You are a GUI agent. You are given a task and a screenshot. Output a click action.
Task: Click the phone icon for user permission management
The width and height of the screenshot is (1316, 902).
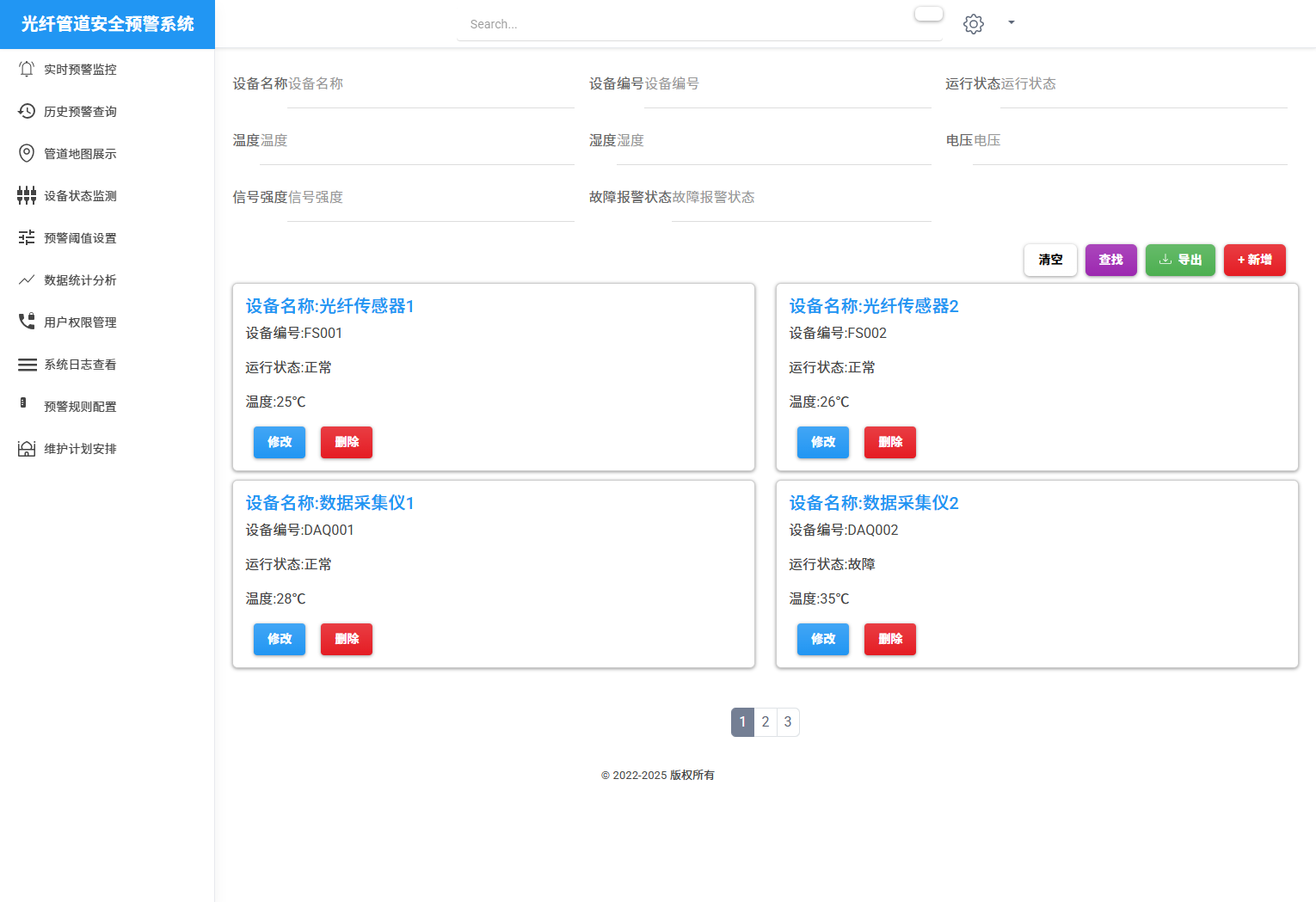[27, 322]
